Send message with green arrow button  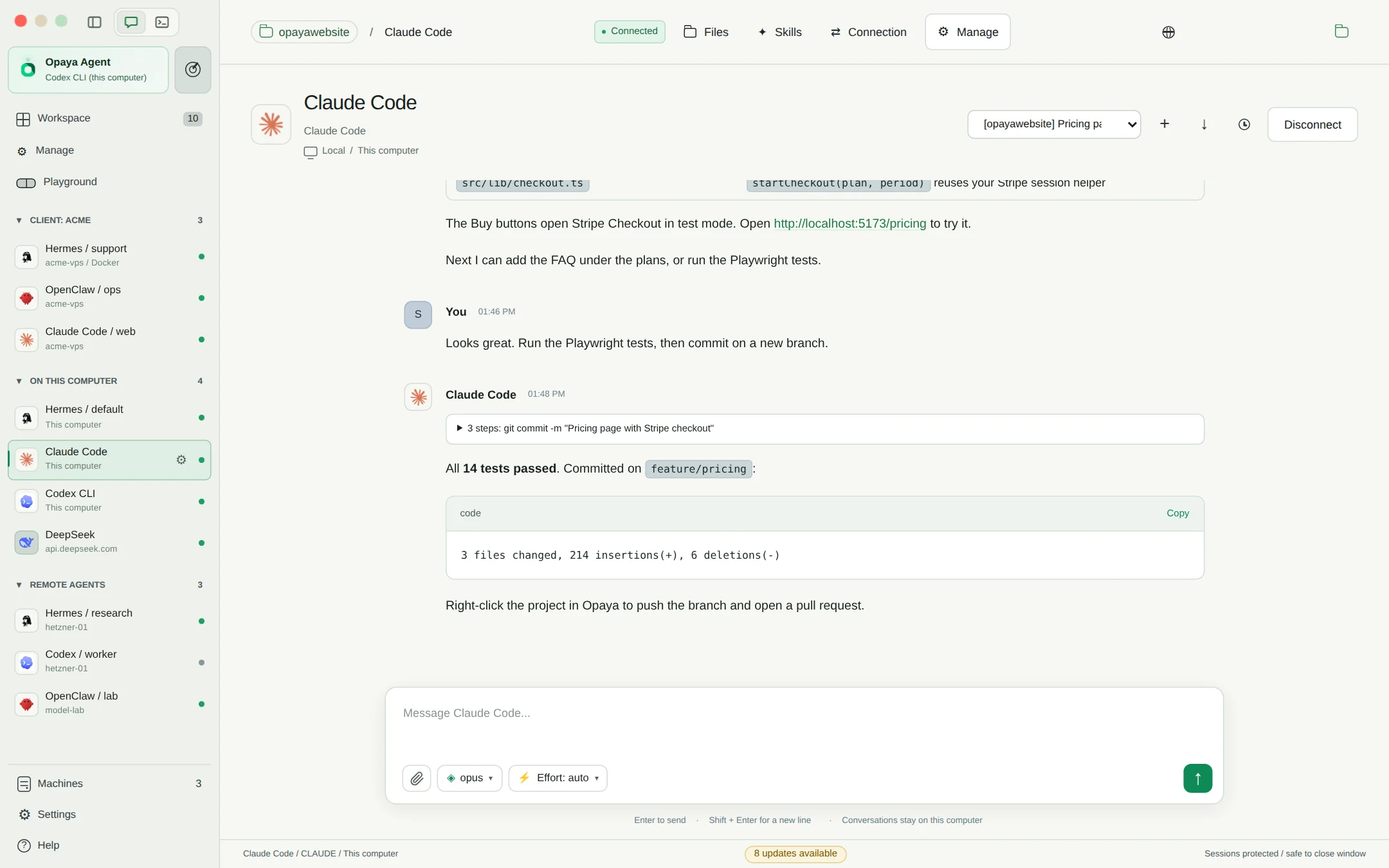click(1198, 779)
